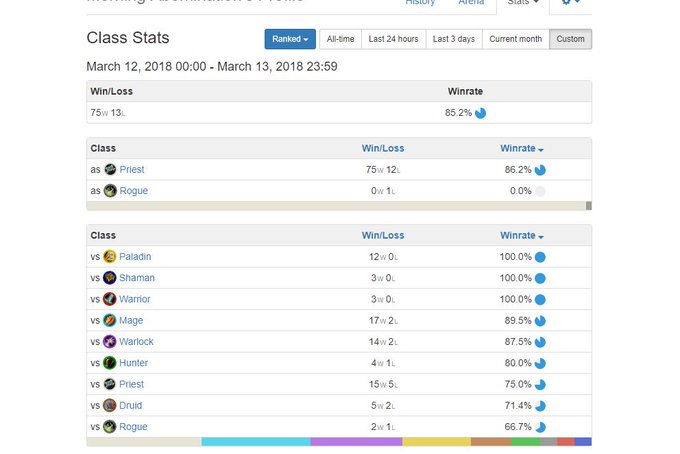Click the 86.2% Priest winrate pie icon
This screenshot has width=680, height=454.
click(x=540, y=170)
